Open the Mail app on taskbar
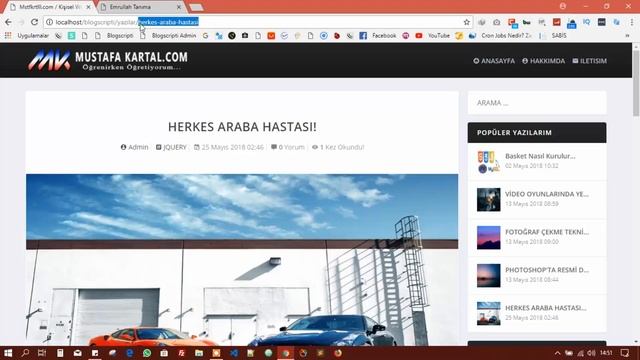This screenshot has width=640, height=360. click(x=77, y=353)
